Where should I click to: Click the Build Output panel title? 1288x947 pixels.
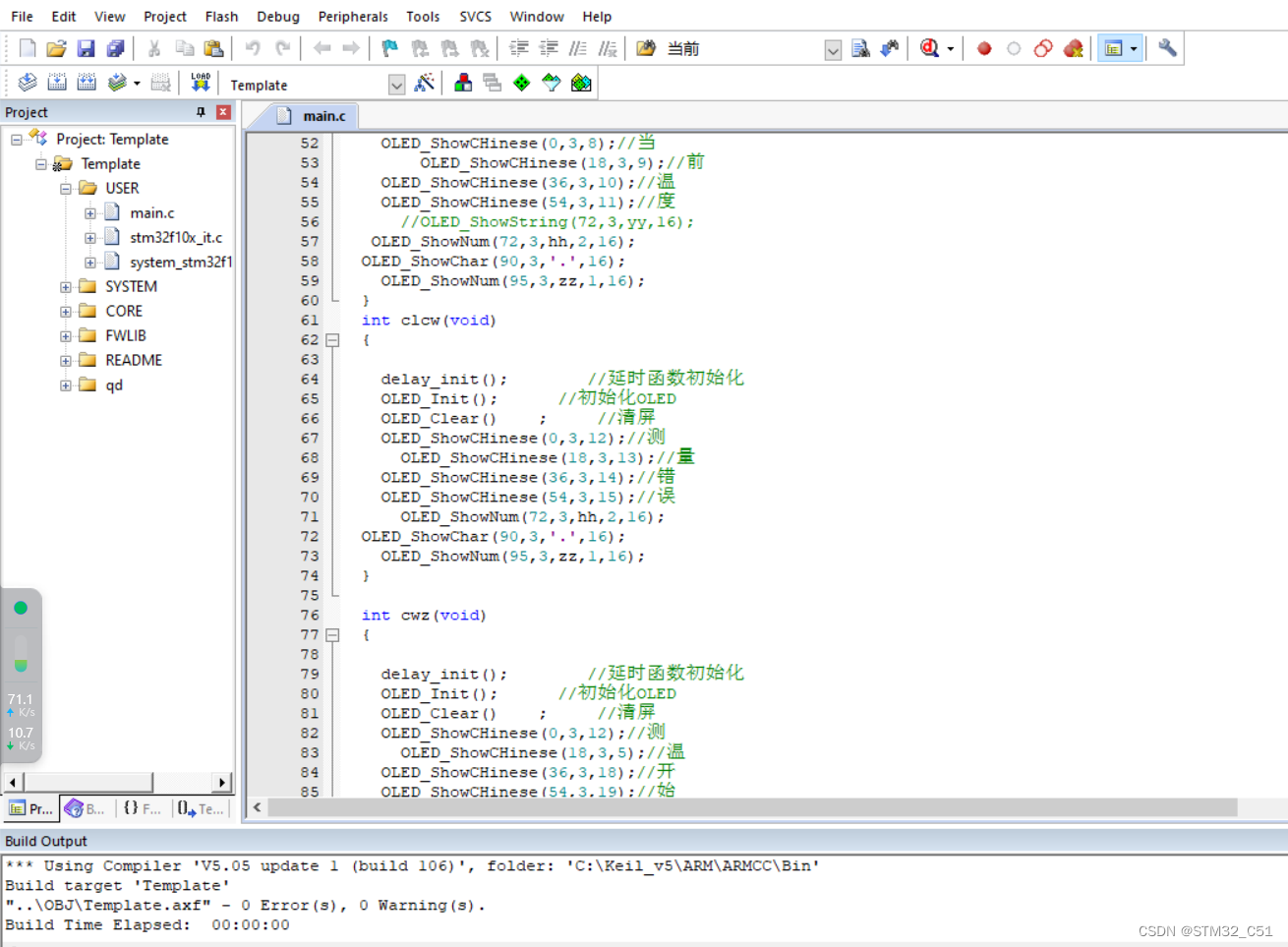coord(46,841)
